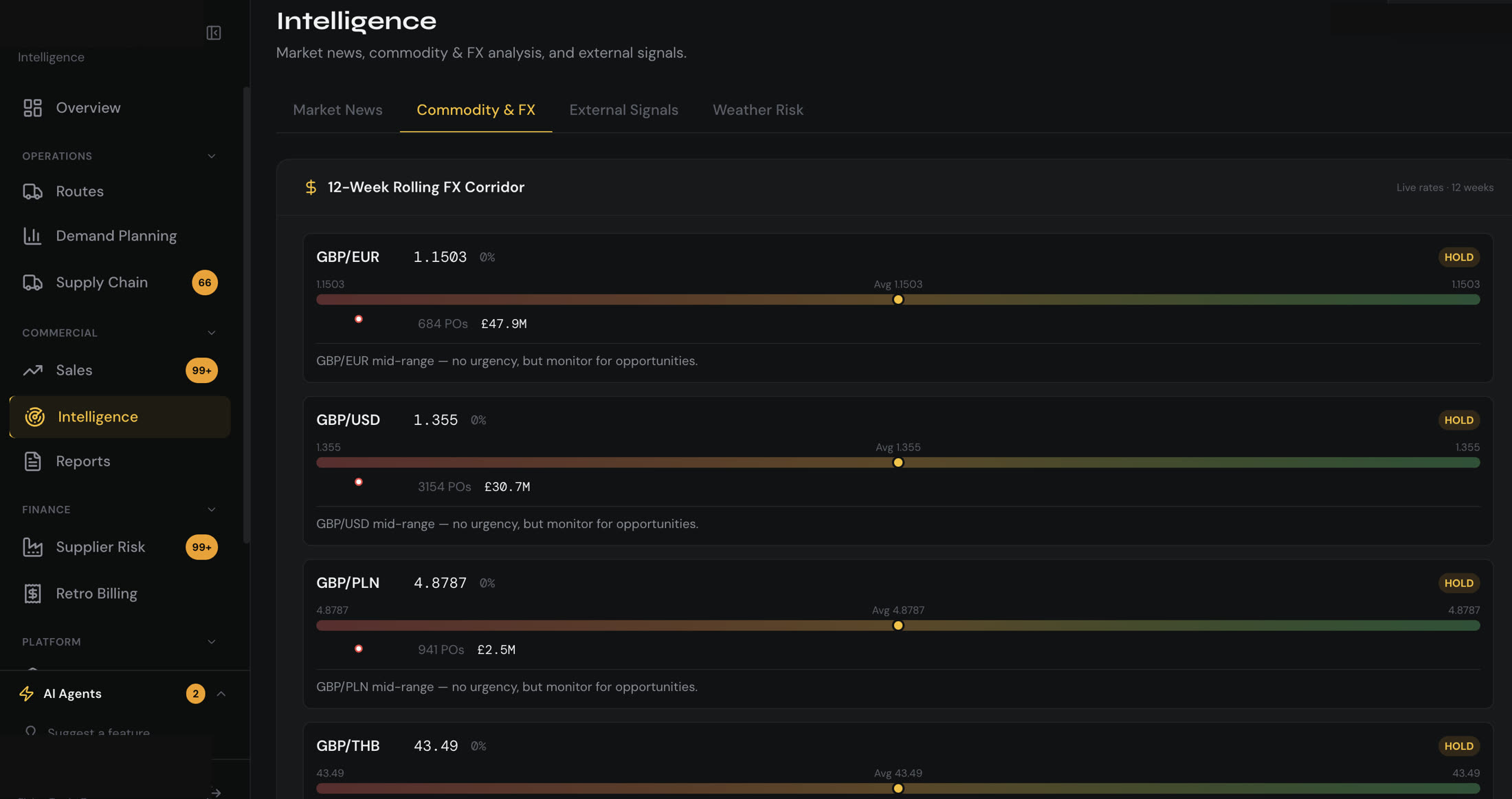
Task: Click the HOLD badge on GBP/USD
Action: click(1458, 420)
